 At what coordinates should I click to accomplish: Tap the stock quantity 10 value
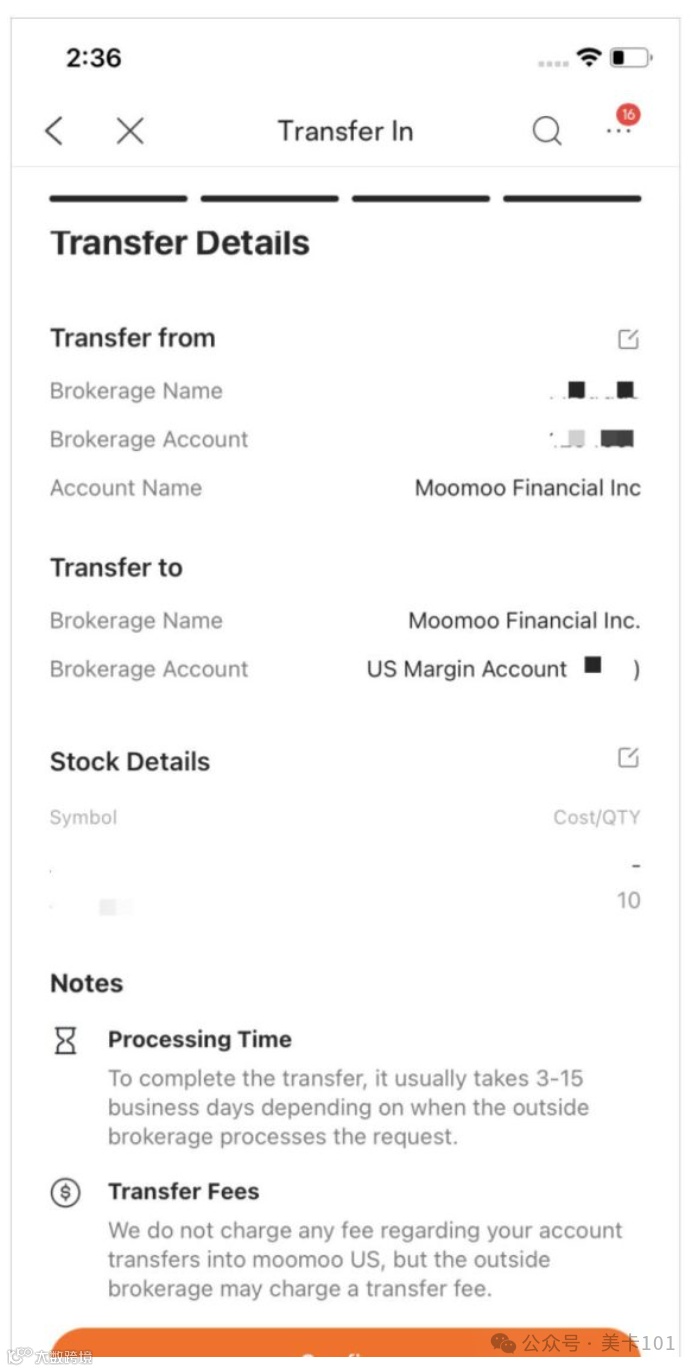coord(628,900)
